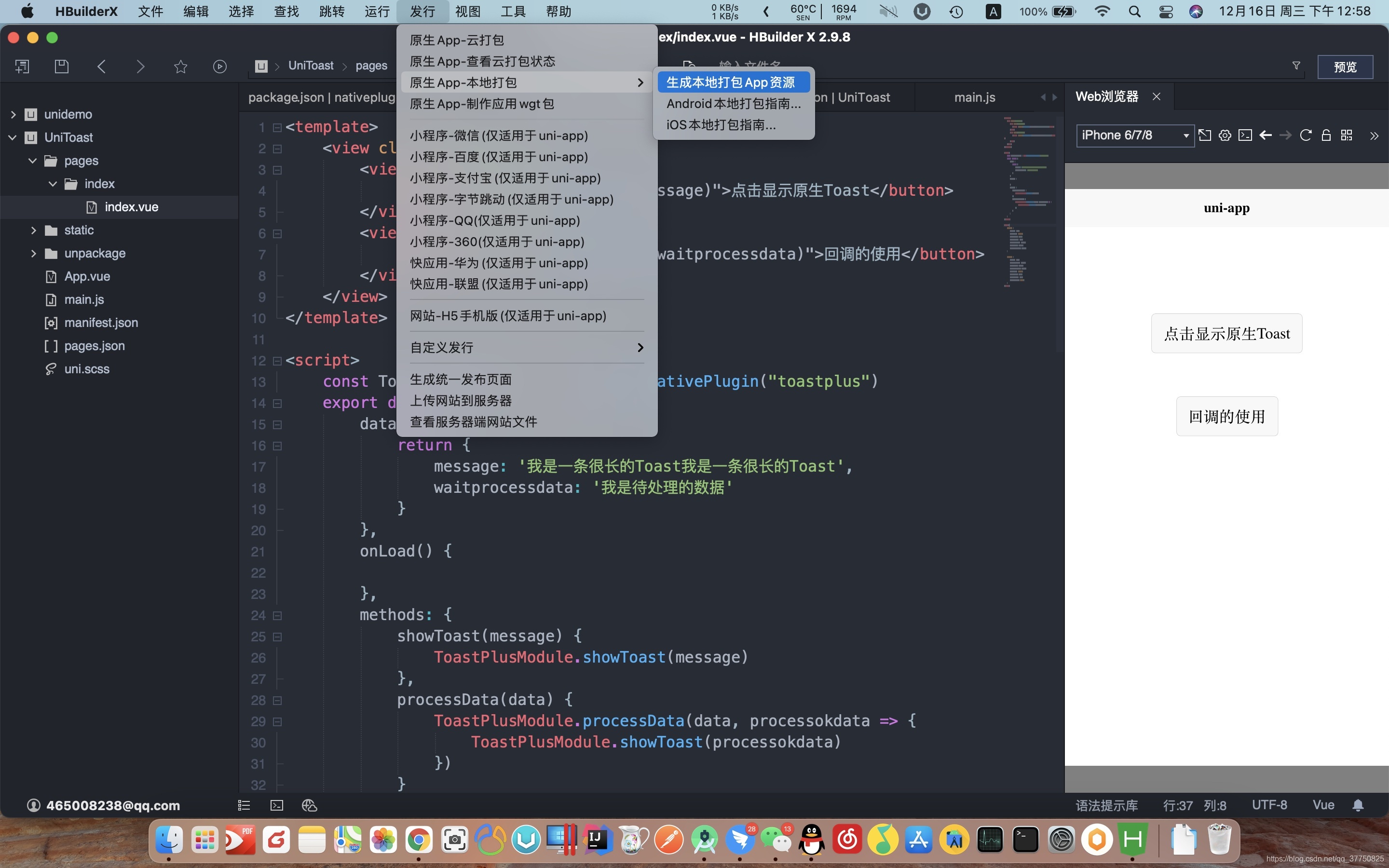Open browser in external window icon

(1205, 136)
